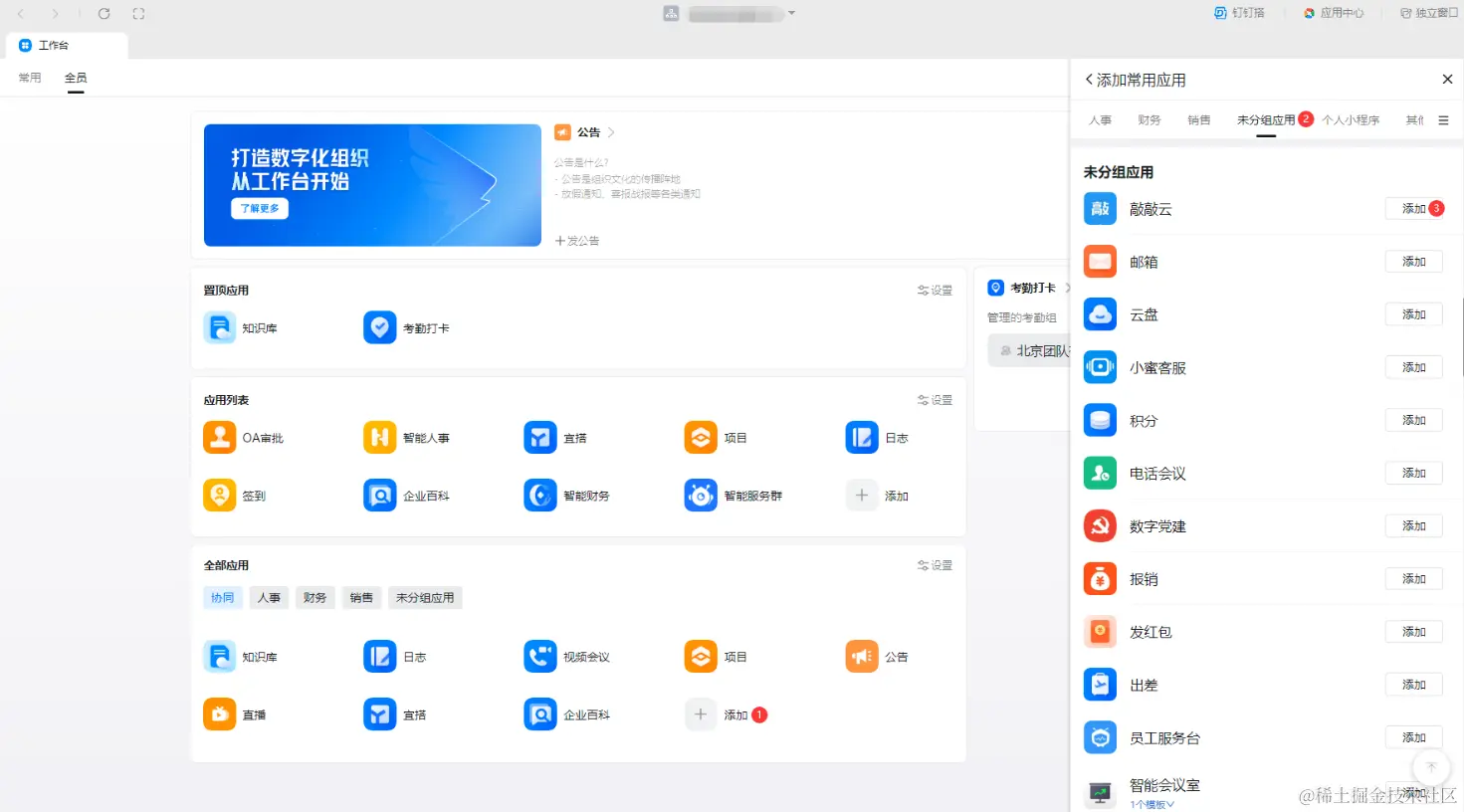Click the 数字党建 app icon
The height and width of the screenshot is (812, 1464).
(x=1100, y=526)
